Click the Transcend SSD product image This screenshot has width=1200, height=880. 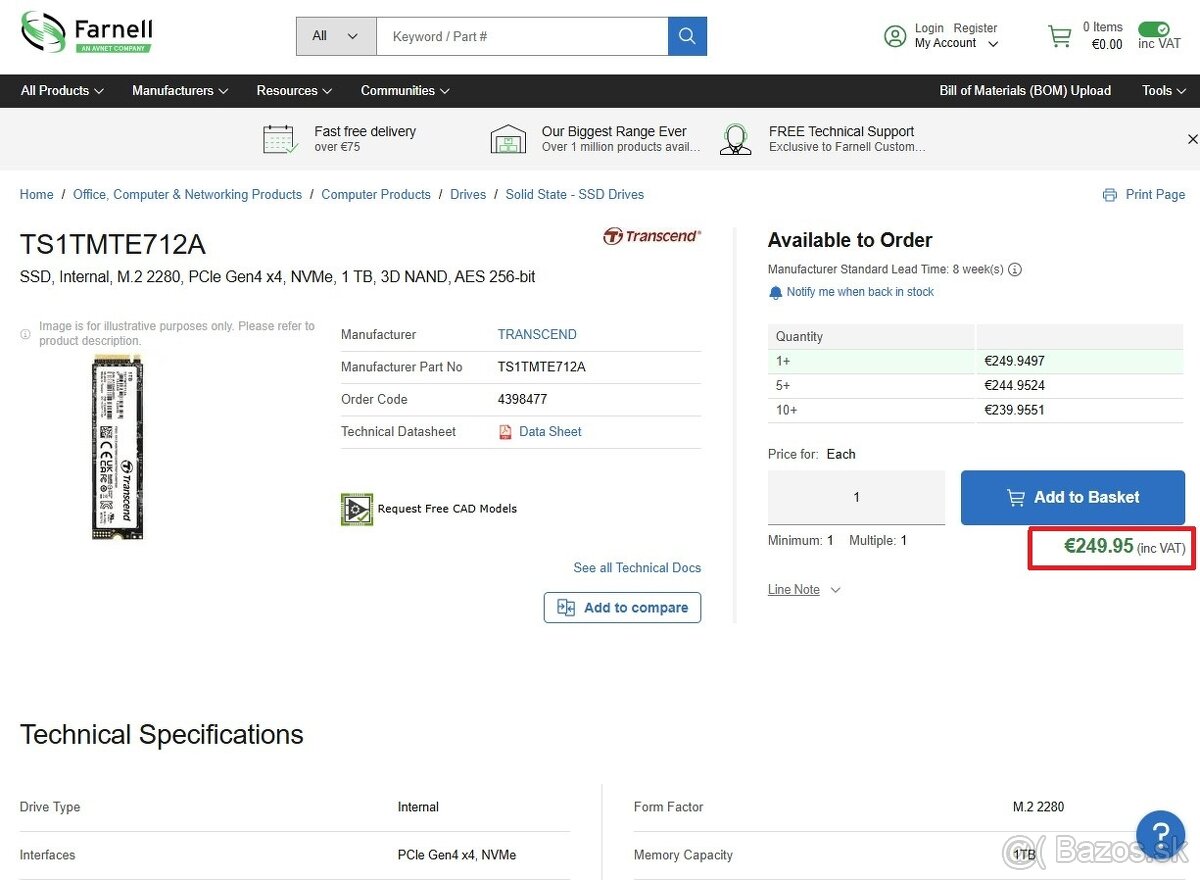(118, 447)
